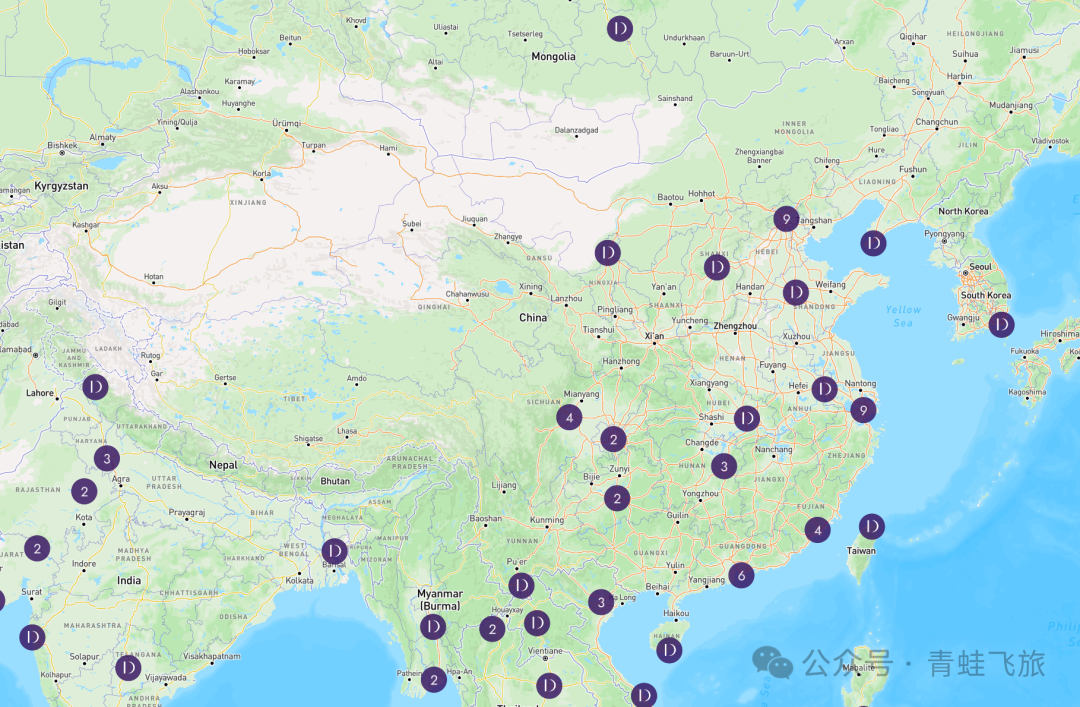Select the Harbin city label
This screenshot has height=707, width=1080.
(x=959, y=76)
